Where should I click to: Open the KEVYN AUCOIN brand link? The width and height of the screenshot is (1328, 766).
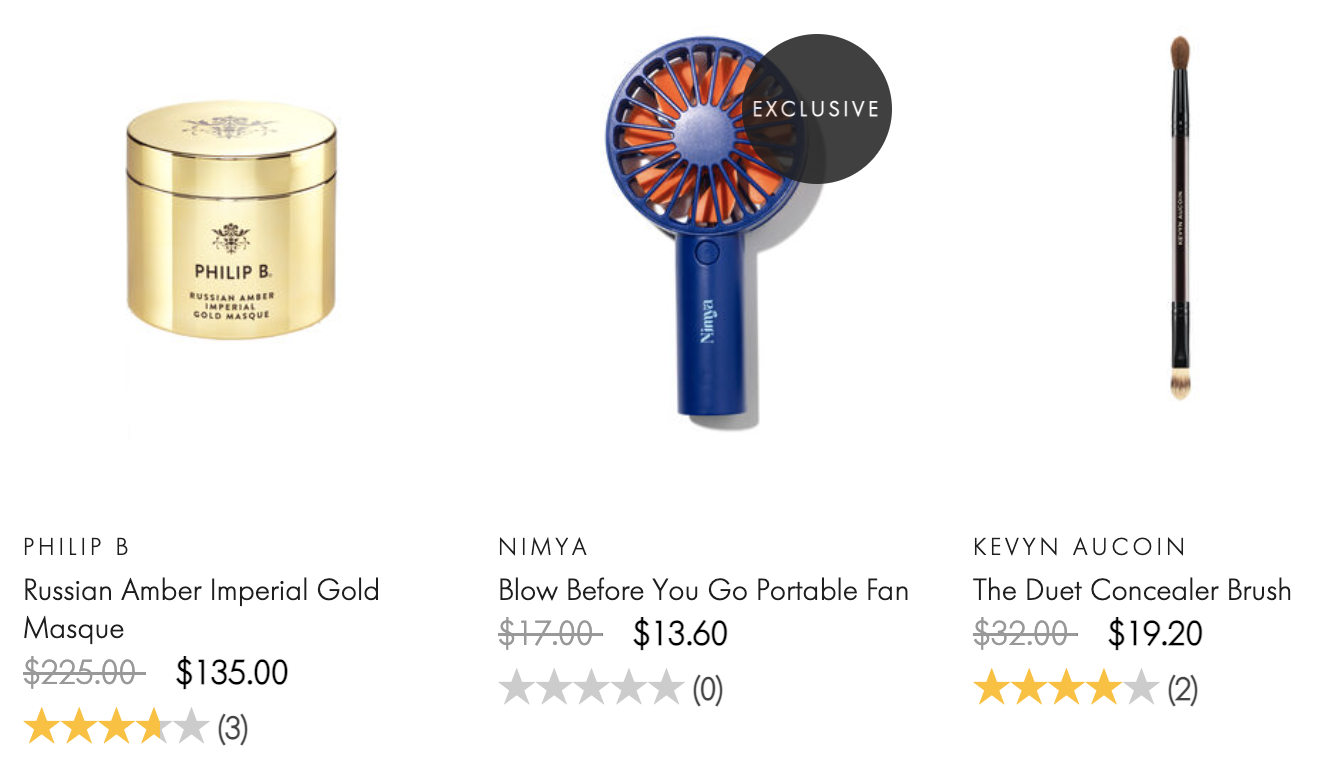[x=1079, y=547]
